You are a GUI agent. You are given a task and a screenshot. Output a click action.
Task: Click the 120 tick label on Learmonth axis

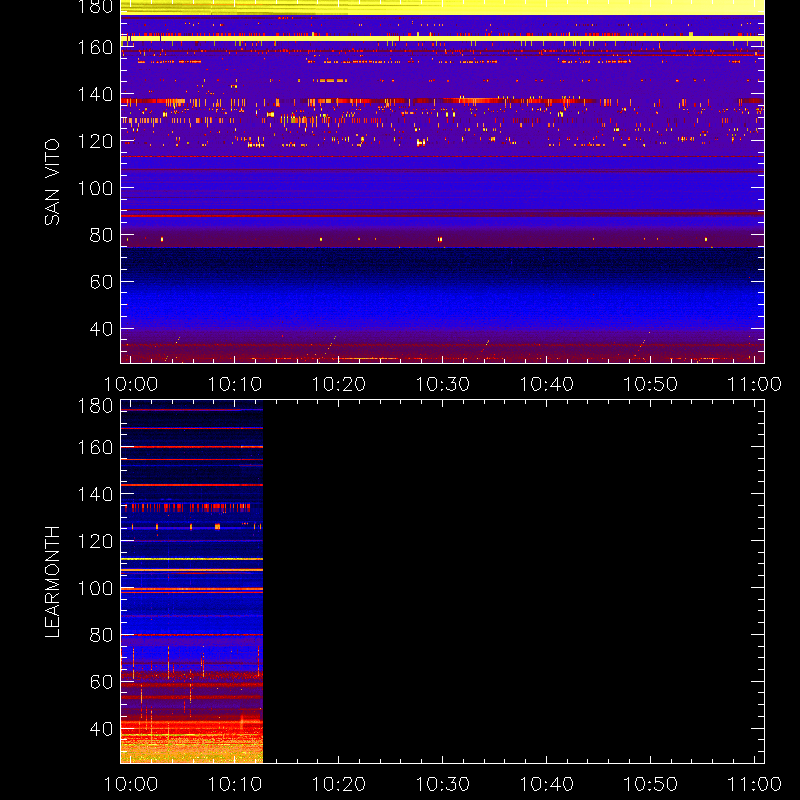pyautogui.click(x=95, y=541)
